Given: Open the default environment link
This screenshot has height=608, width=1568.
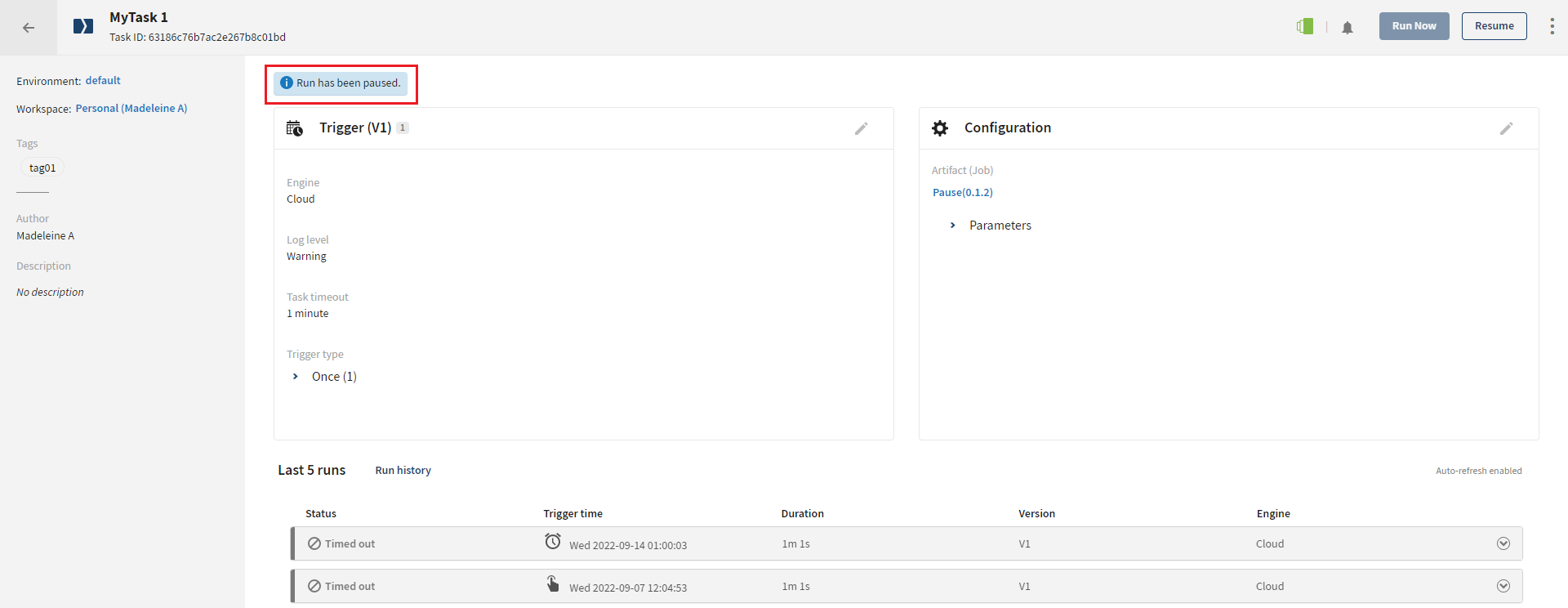Looking at the screenshot, I should [x=103, y=81].
